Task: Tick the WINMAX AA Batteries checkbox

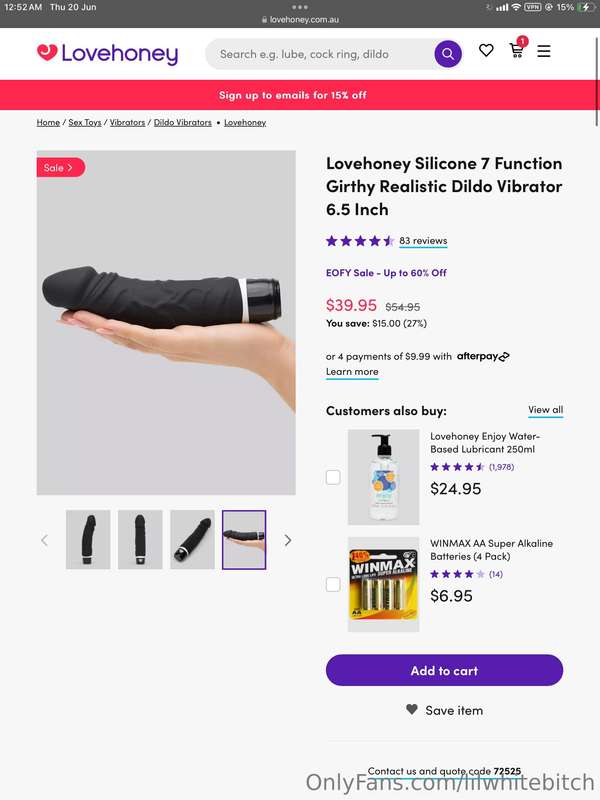Action: point(333,584)
